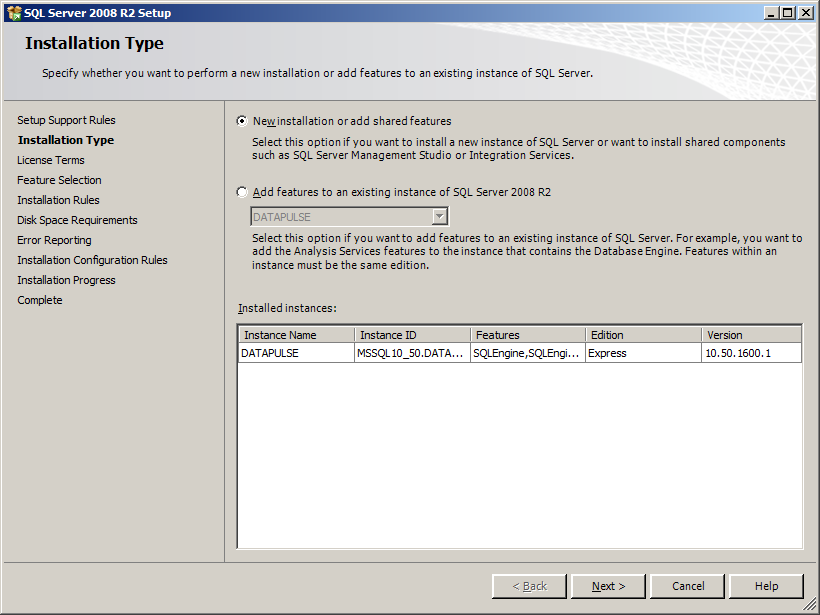Click the 'Installed instances:' label
Image resolution: width=820 pixels, height=615 pixels.
[287, 308]
